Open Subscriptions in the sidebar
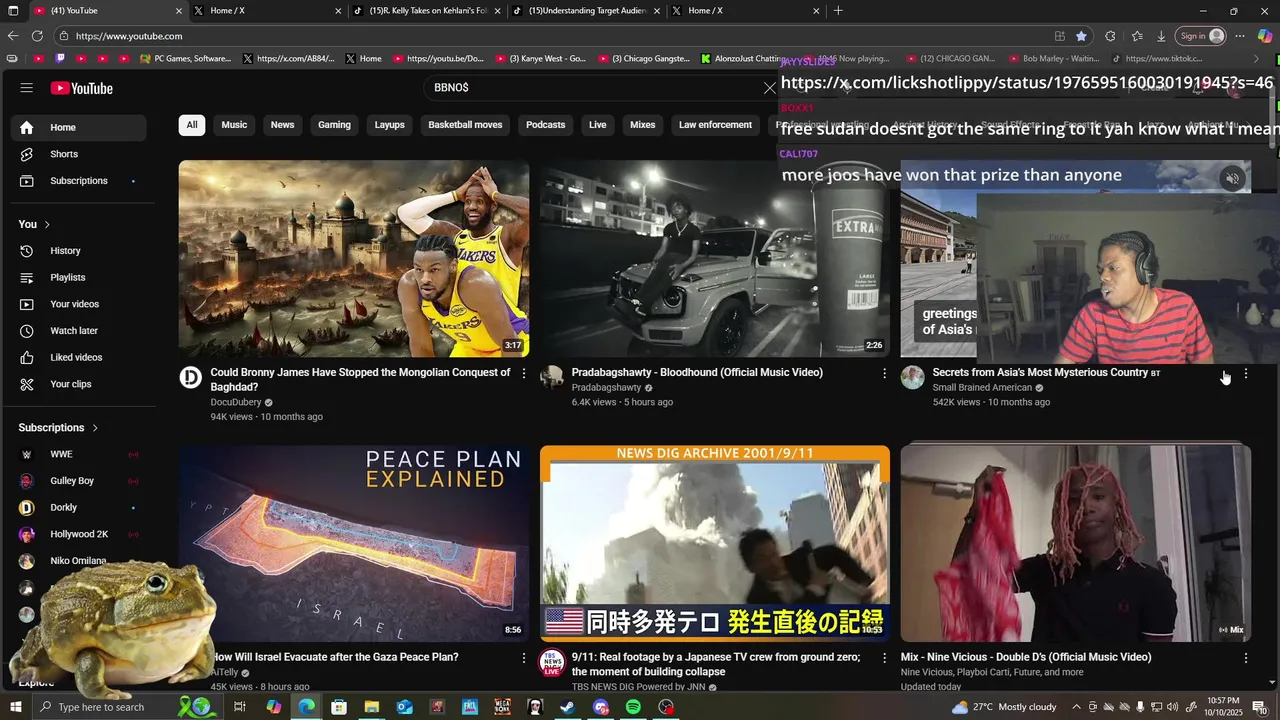1280x720 pixels. tap(79, 181)
